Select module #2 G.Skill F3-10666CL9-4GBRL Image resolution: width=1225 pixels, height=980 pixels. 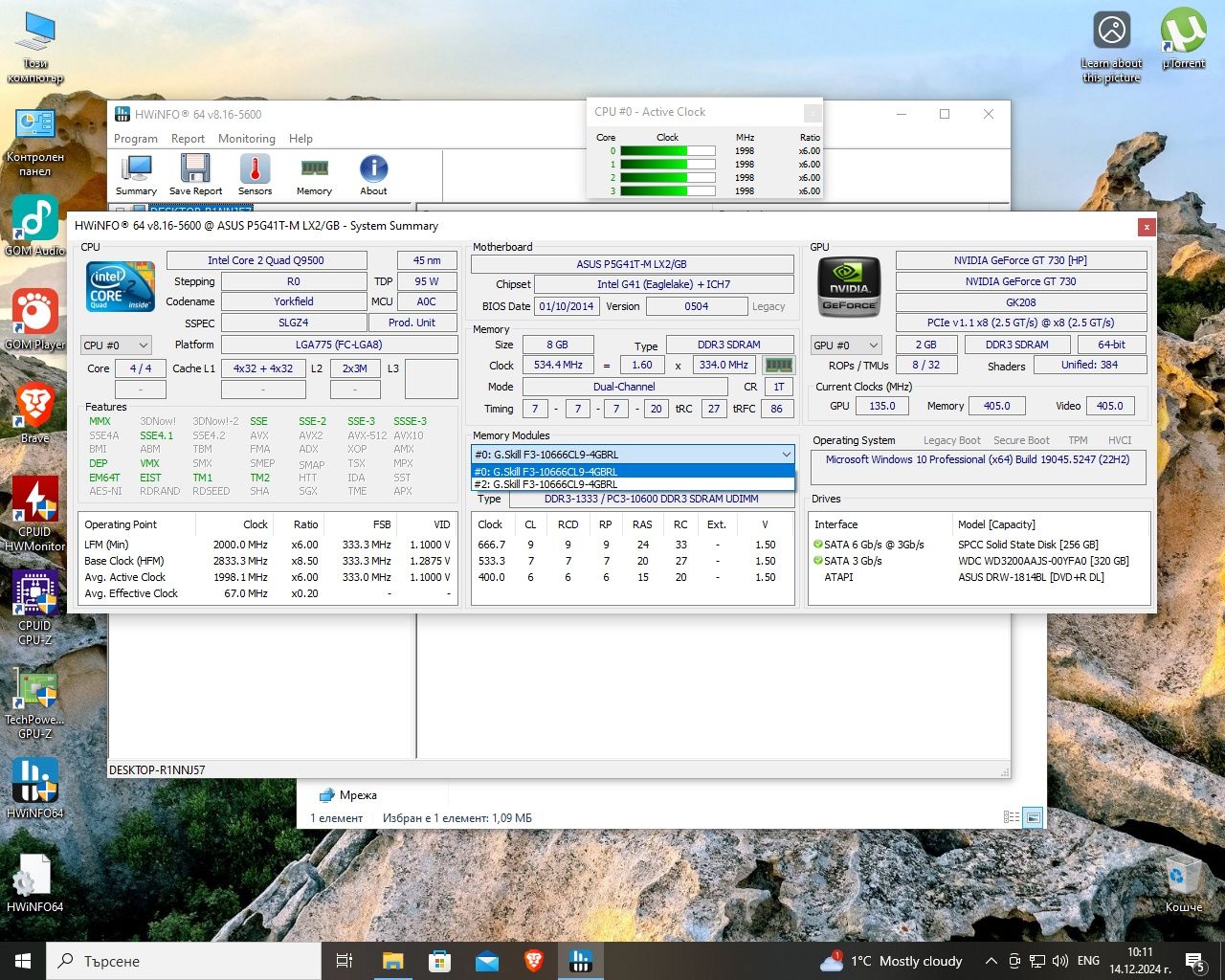click(633, 484)
